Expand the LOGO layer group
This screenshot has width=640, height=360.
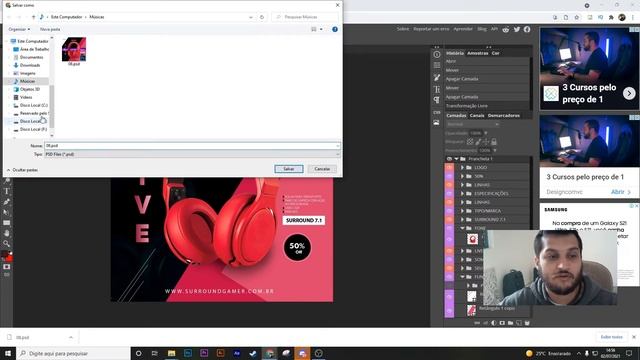click(x=462, y=167)
